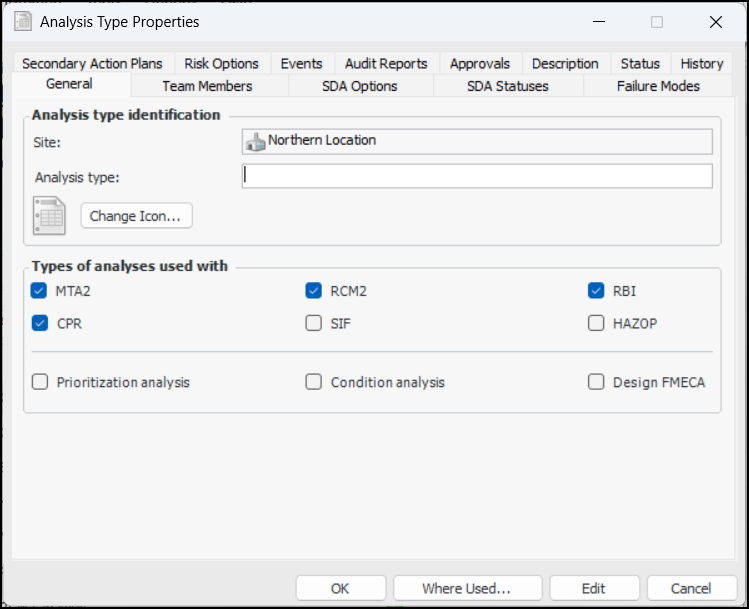Enable the HAZOP checkbox
The image size is (749, 609).
pyautogui.click(x=596, y=324)
